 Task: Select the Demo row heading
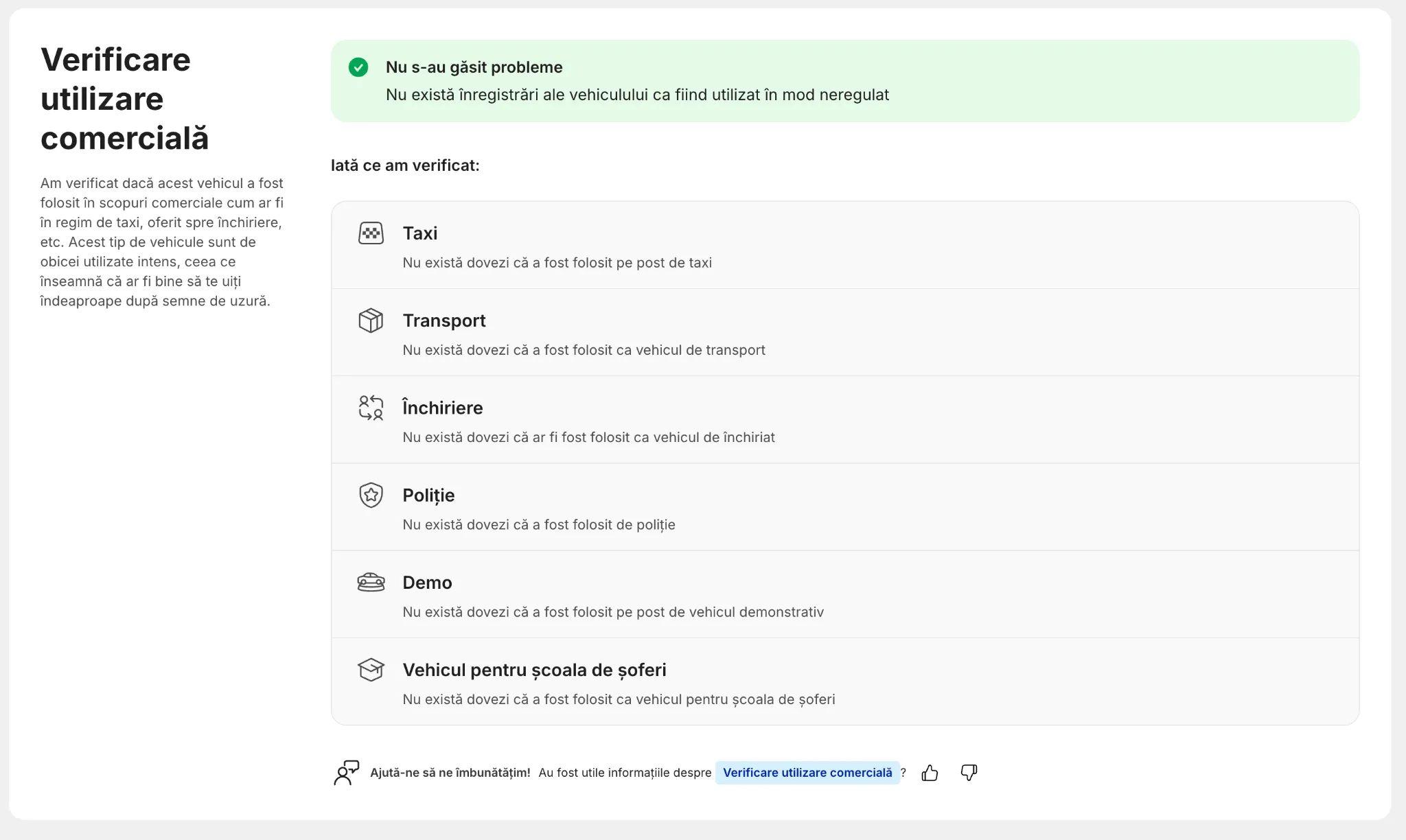click(x=427, y=583)
